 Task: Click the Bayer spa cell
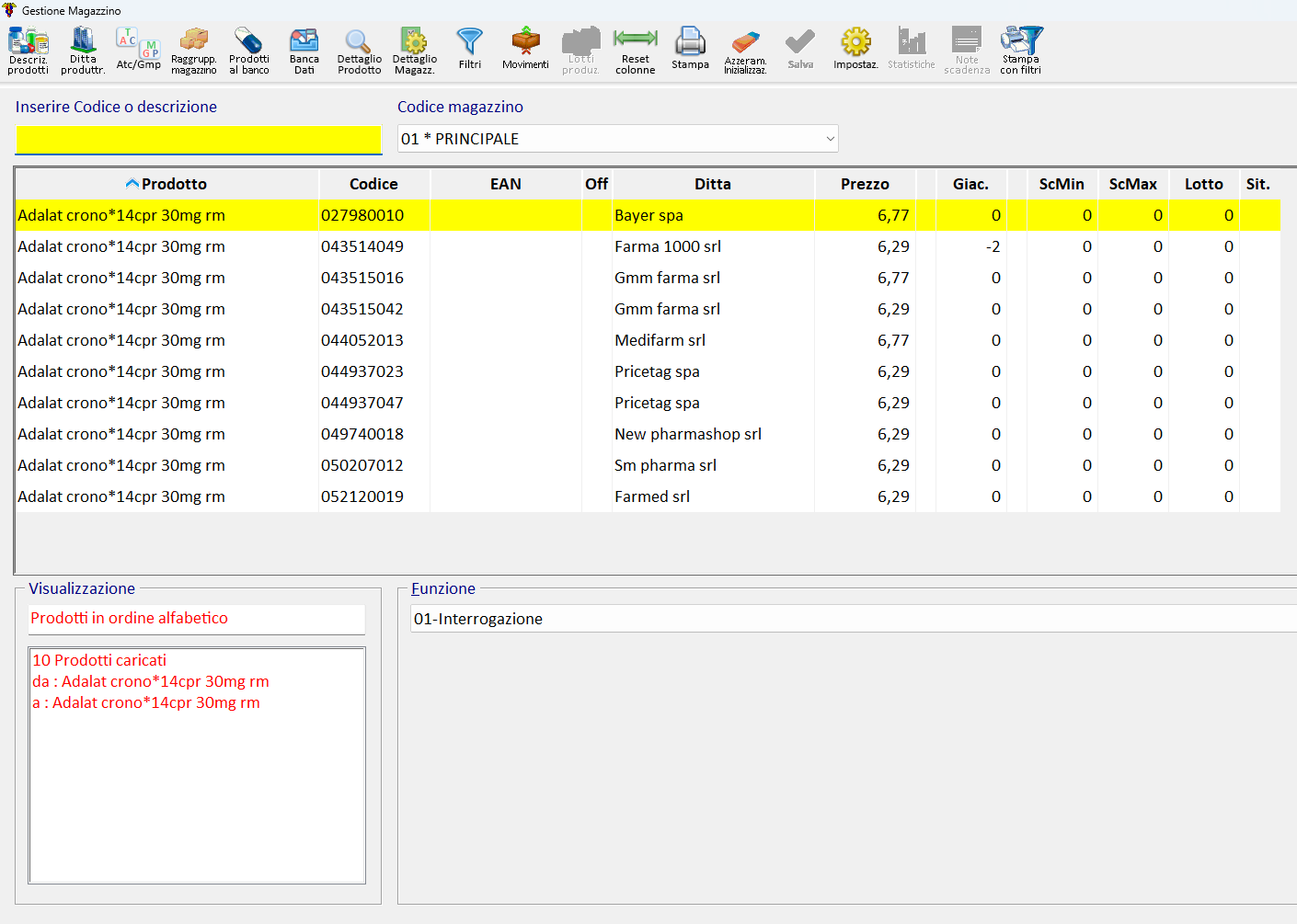(713, 215)
